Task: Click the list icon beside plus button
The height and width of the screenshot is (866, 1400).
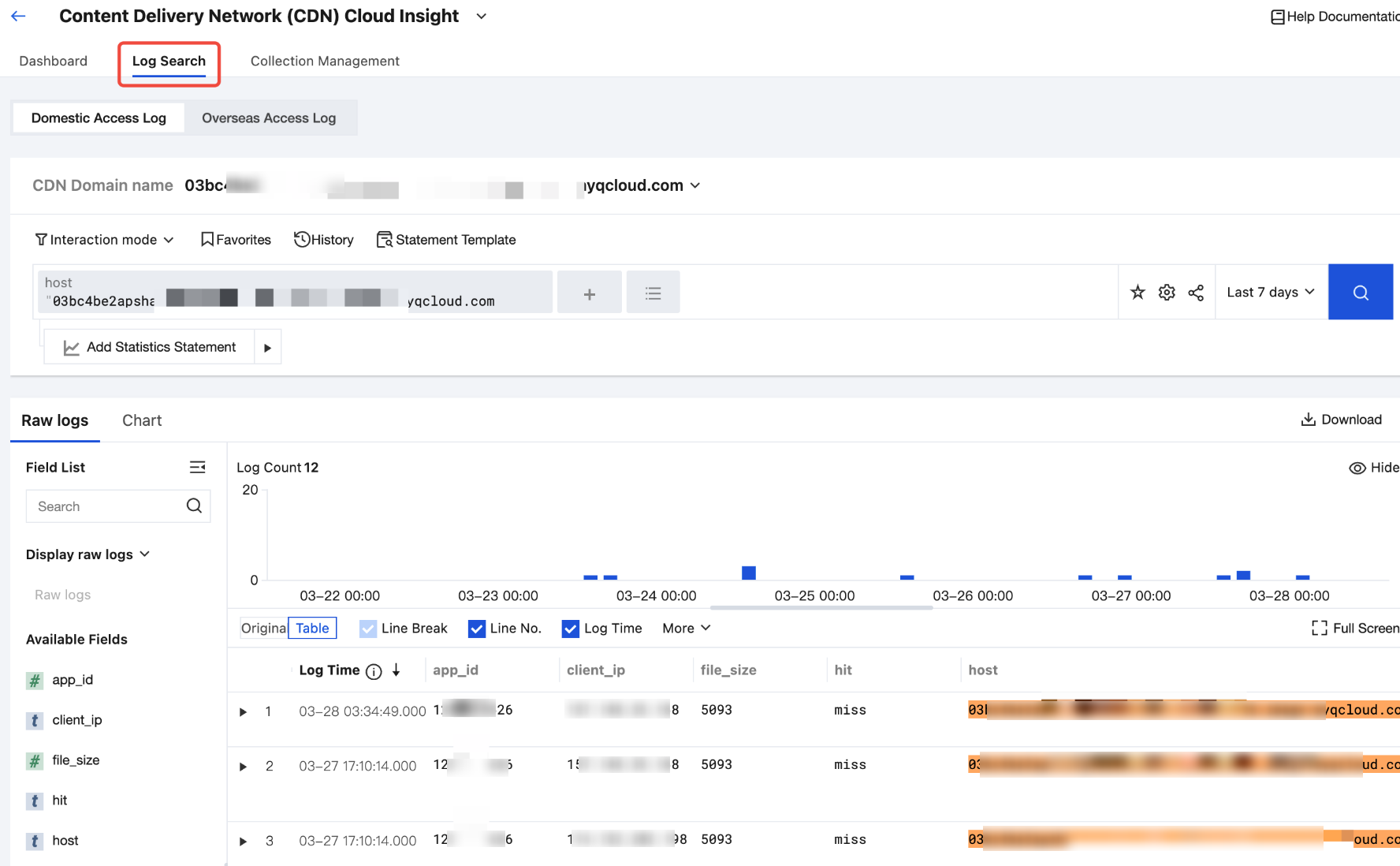Action: 653,293
